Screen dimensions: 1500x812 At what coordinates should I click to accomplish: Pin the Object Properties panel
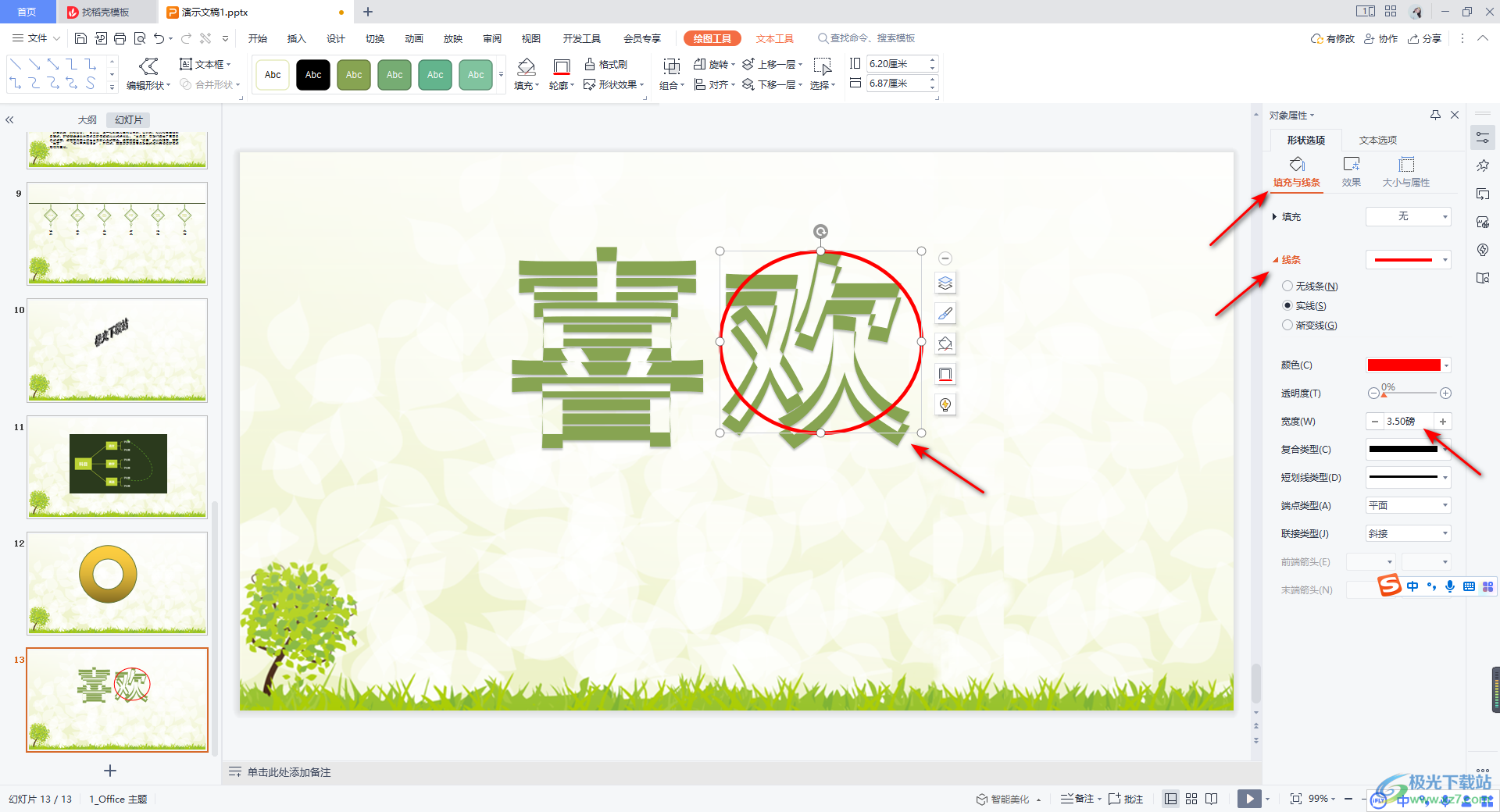1435,115
